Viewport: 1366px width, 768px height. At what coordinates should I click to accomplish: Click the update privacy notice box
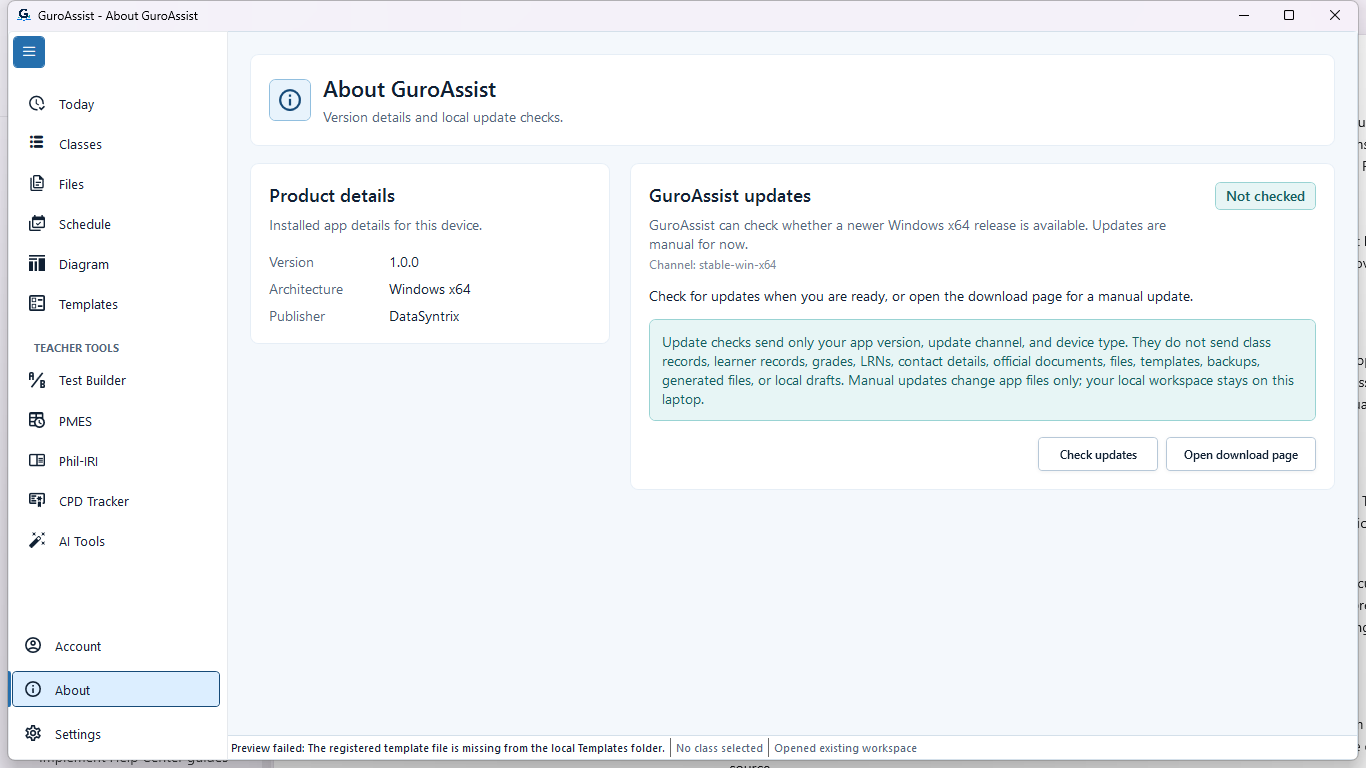tap(982, 370)
